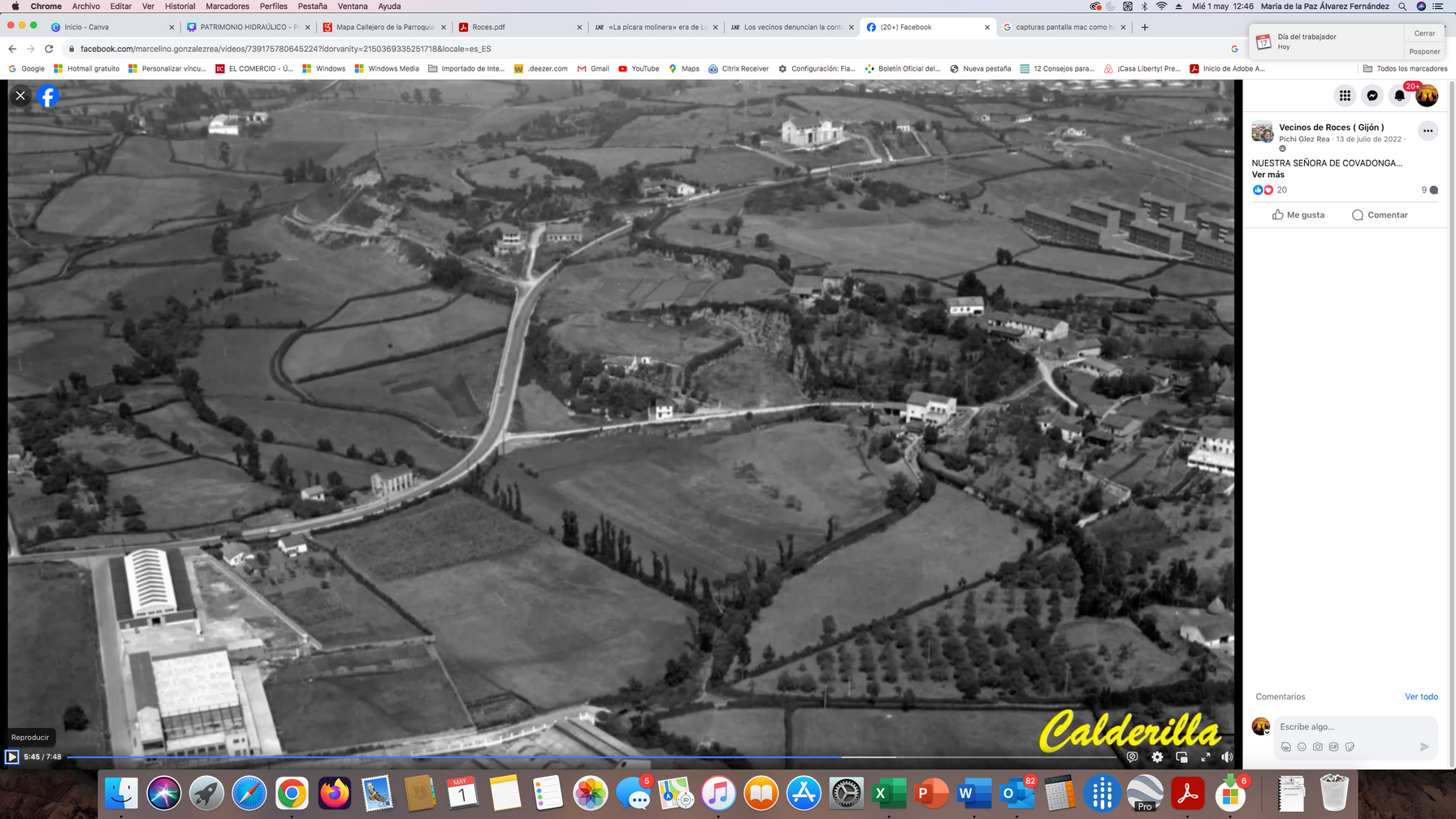Viewport: 1456px width, 819px height.
Task: Open the Facebook menu grid icon
Action: click(1345, 96)
